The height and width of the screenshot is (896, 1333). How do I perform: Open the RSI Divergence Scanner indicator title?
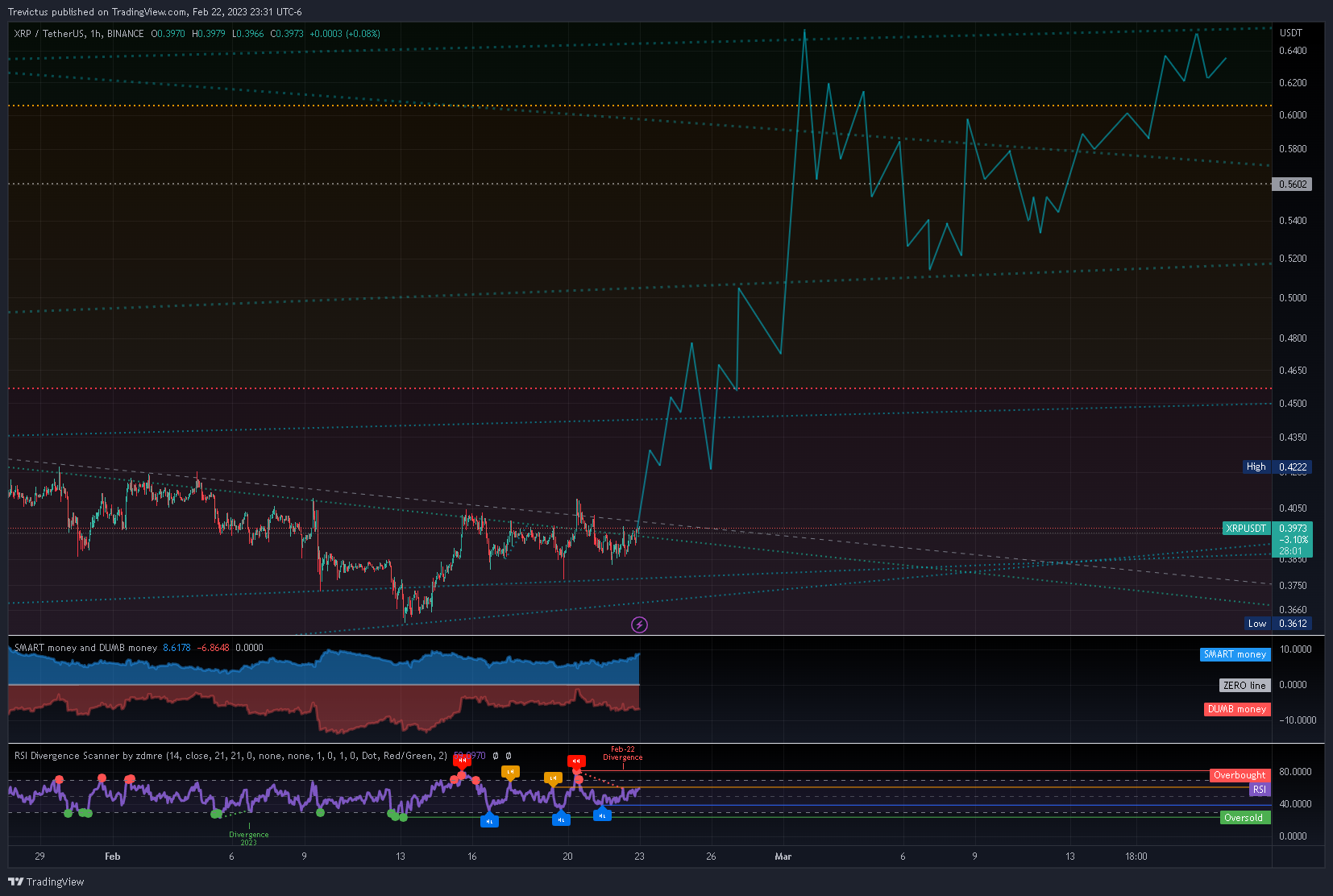230,756
